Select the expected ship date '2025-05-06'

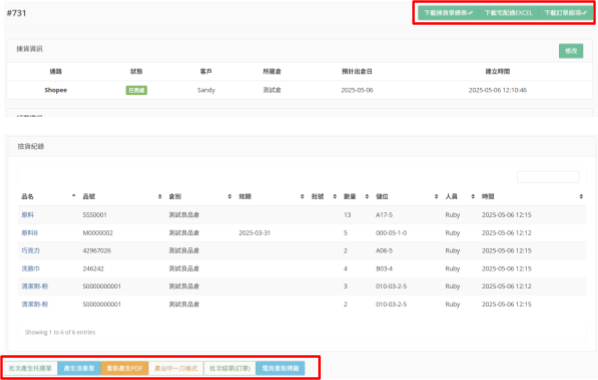(x=357, y=90)
